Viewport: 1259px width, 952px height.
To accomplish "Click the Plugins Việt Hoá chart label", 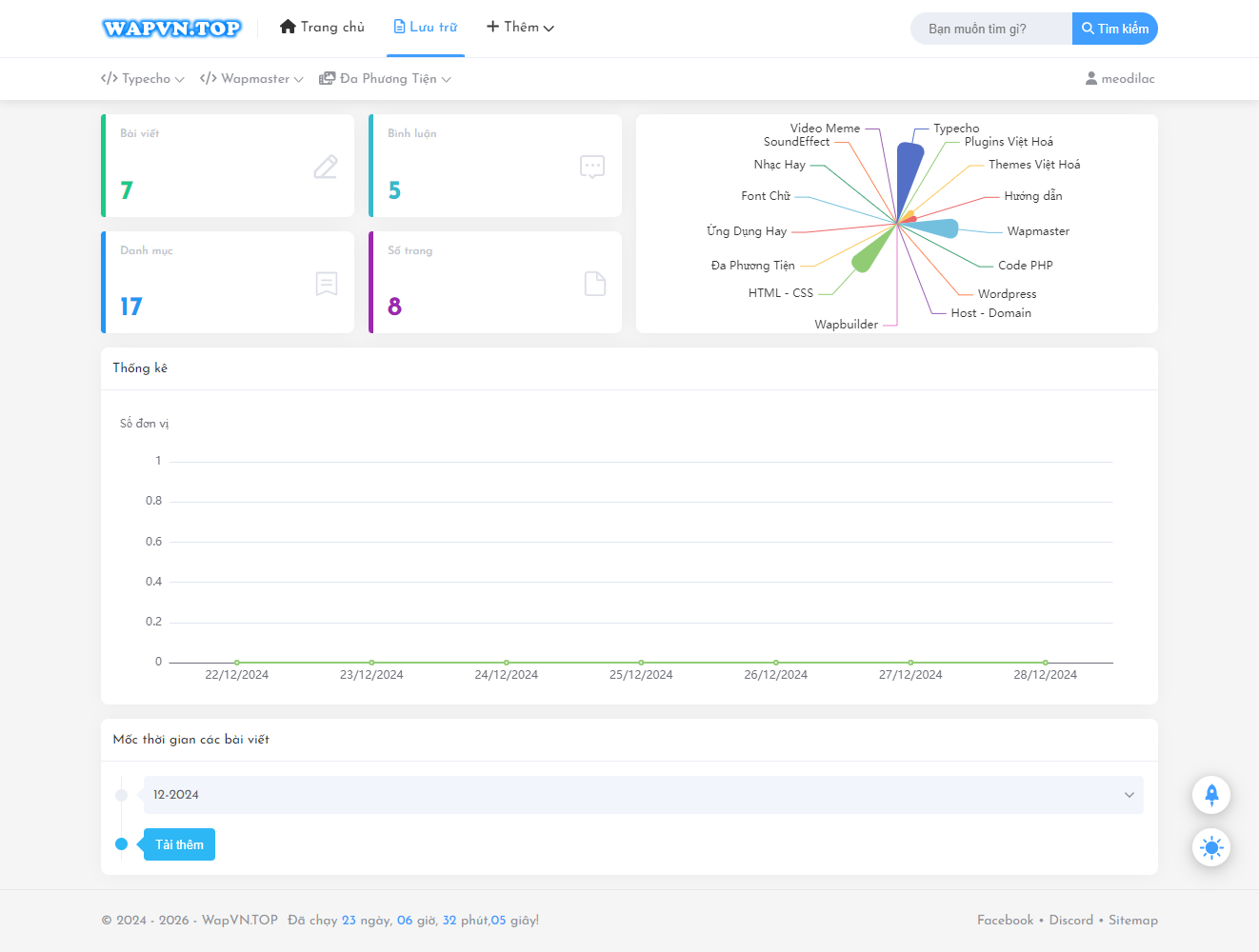I will click(x=1009, y=141).
